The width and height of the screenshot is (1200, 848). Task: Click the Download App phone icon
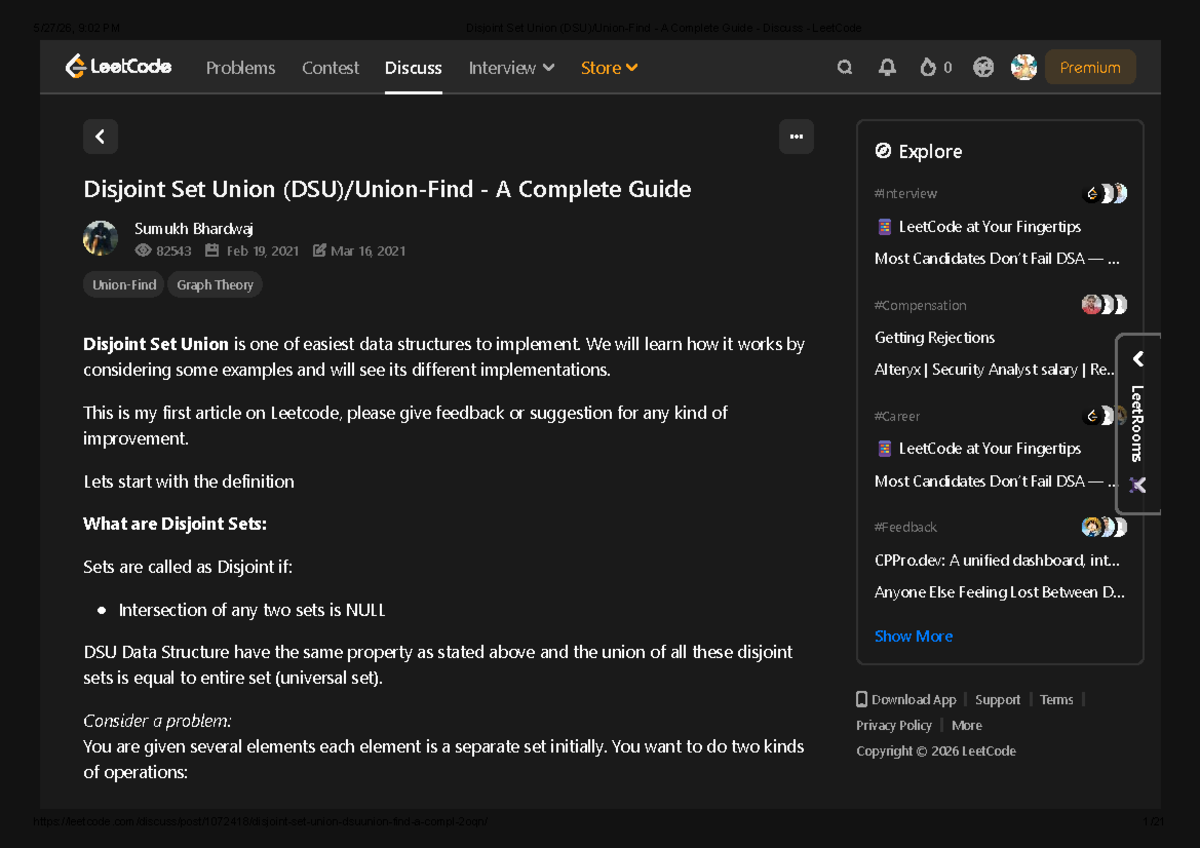[862, 699]
